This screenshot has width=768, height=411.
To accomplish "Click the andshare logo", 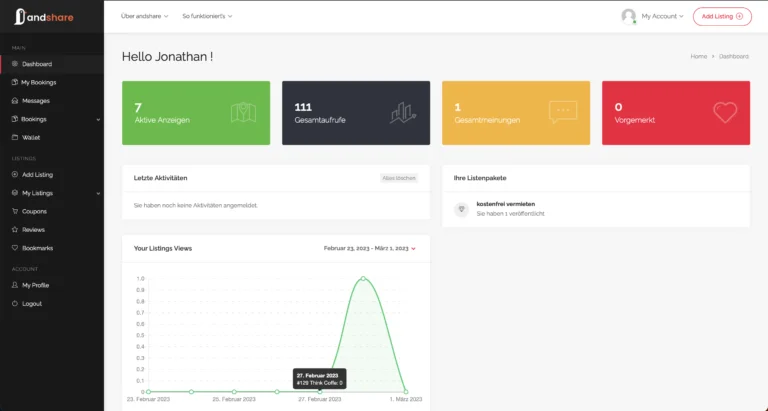I will coord(38,16).
